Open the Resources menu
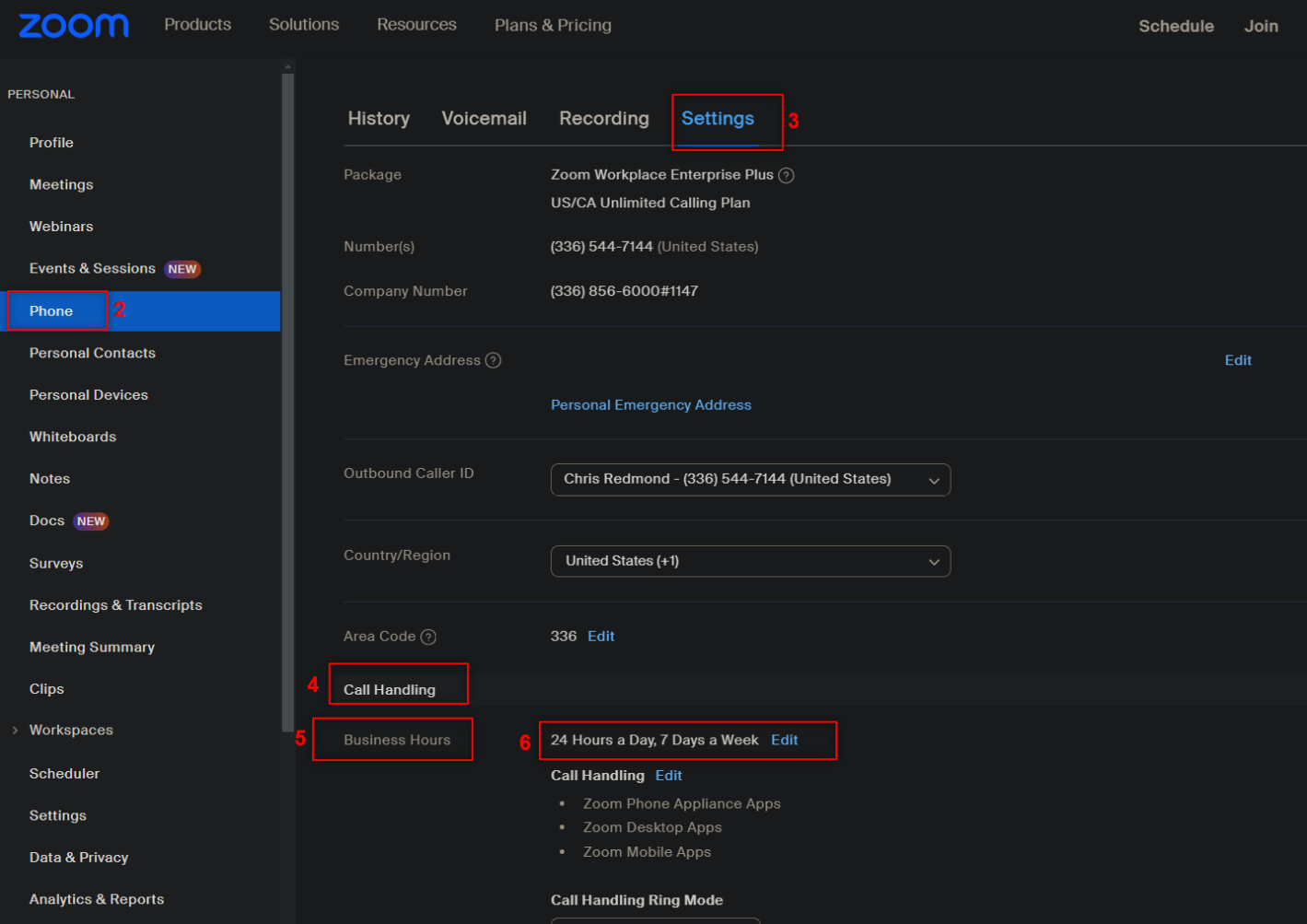This screenshot has width=1307, height=924. coord(416,25)
